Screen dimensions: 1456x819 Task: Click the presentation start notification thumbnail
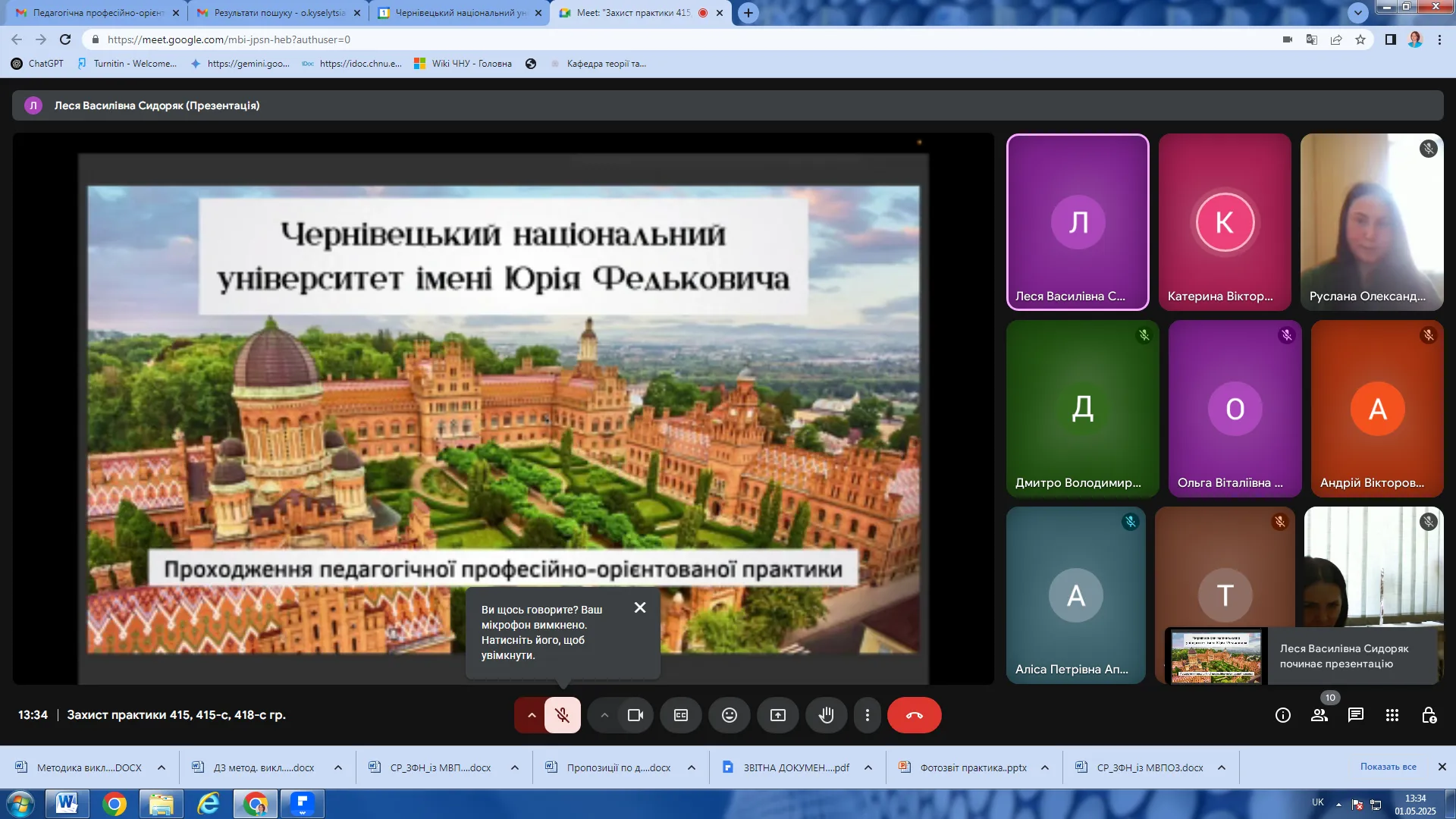pos(1216,656)
